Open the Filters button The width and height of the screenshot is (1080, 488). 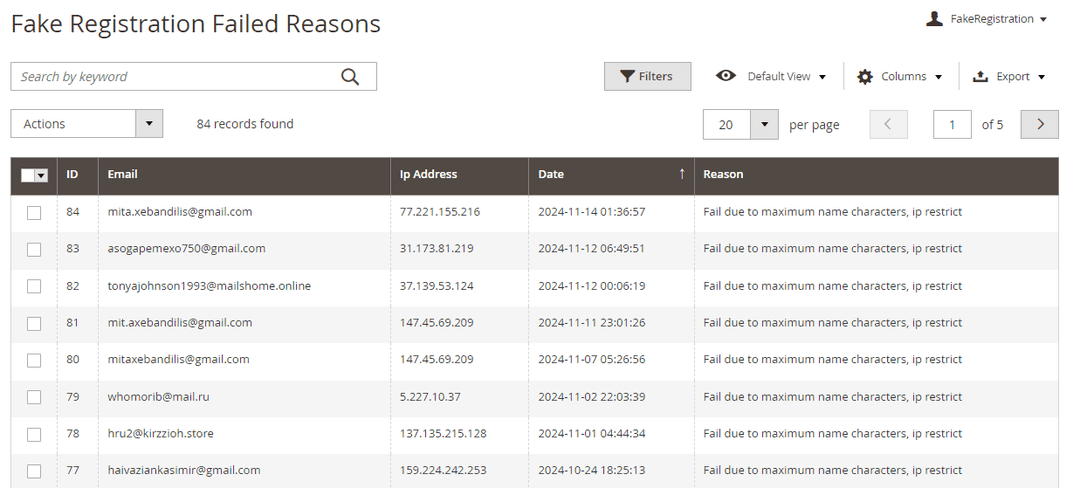coord(647,77)
